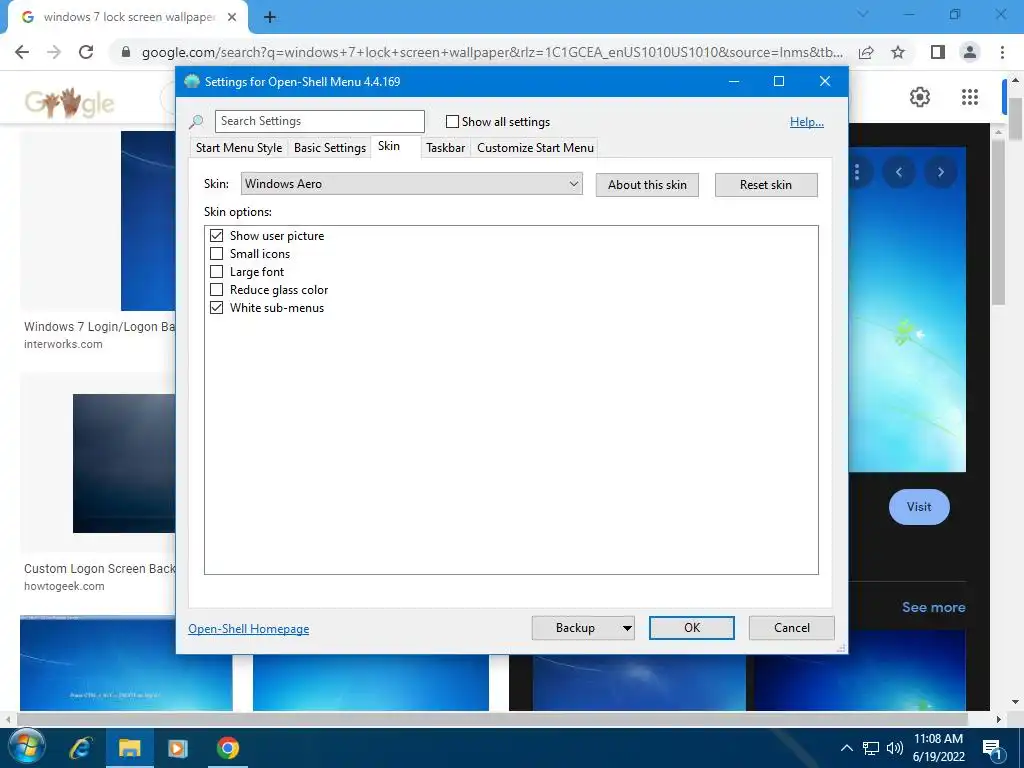Click Reset skin button
Viewport: 1024px width, 768px height.
766,185
